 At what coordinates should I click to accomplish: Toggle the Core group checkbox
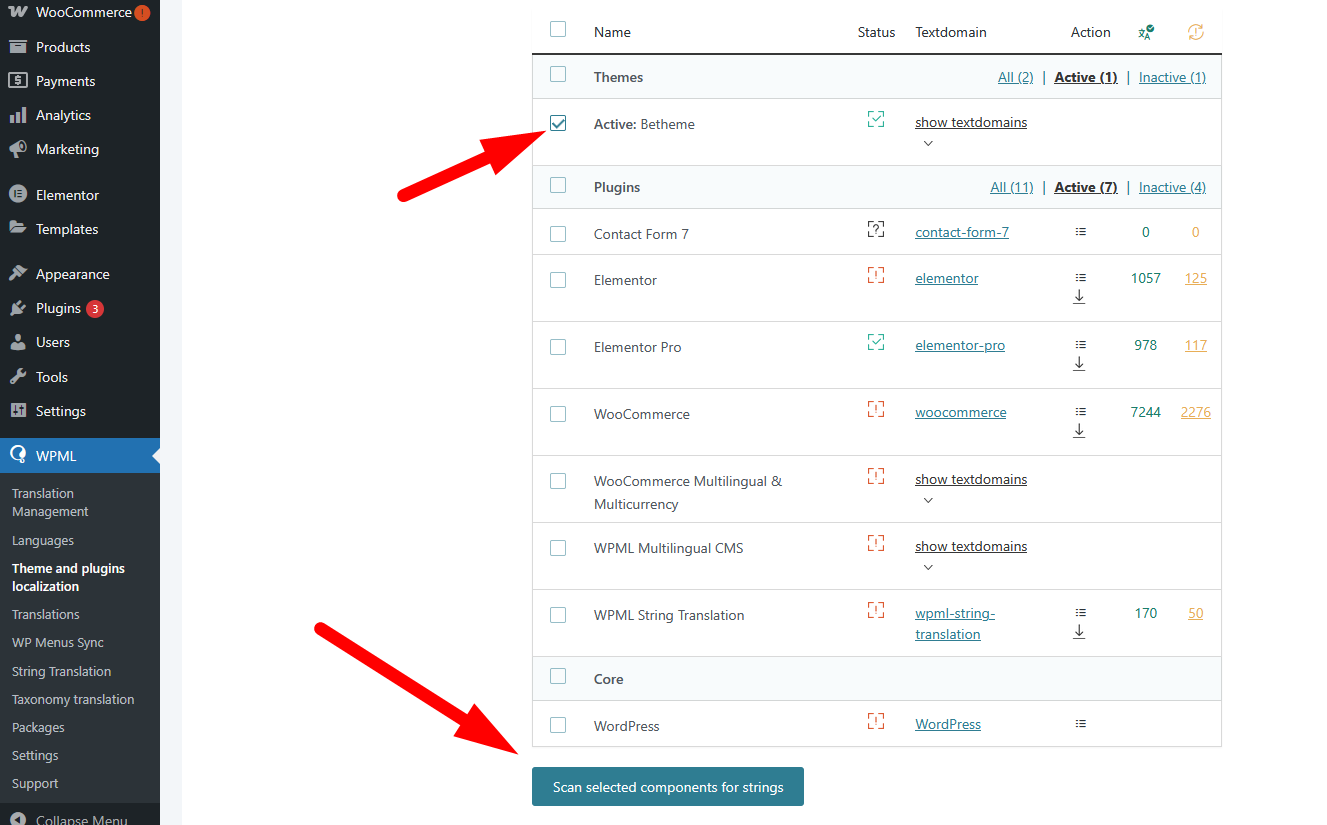(x=558, y=677)
